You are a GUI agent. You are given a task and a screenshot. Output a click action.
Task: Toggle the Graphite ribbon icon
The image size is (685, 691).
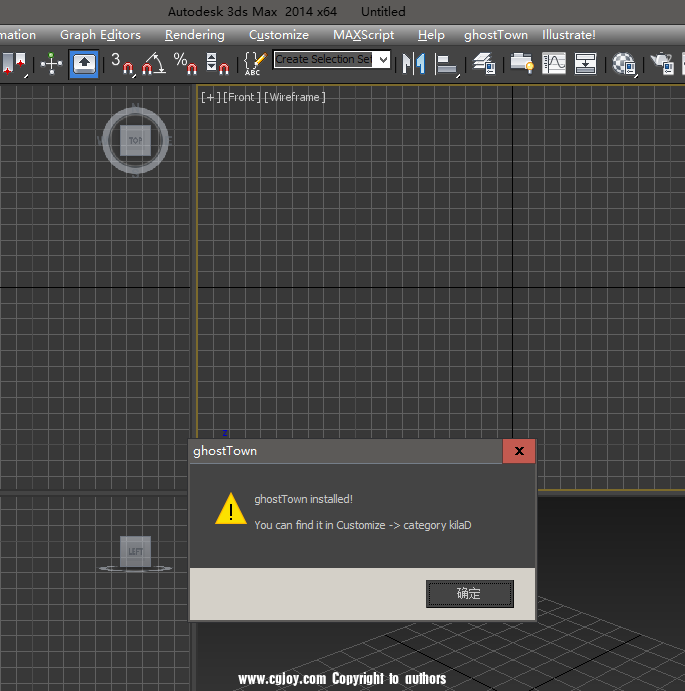tap(522, 63)
